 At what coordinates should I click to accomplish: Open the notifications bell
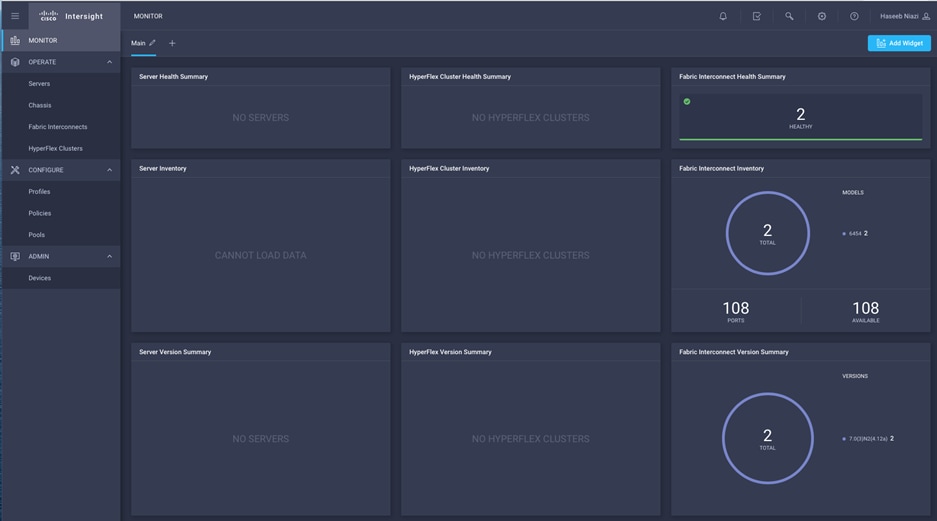[x=723, y=16]
